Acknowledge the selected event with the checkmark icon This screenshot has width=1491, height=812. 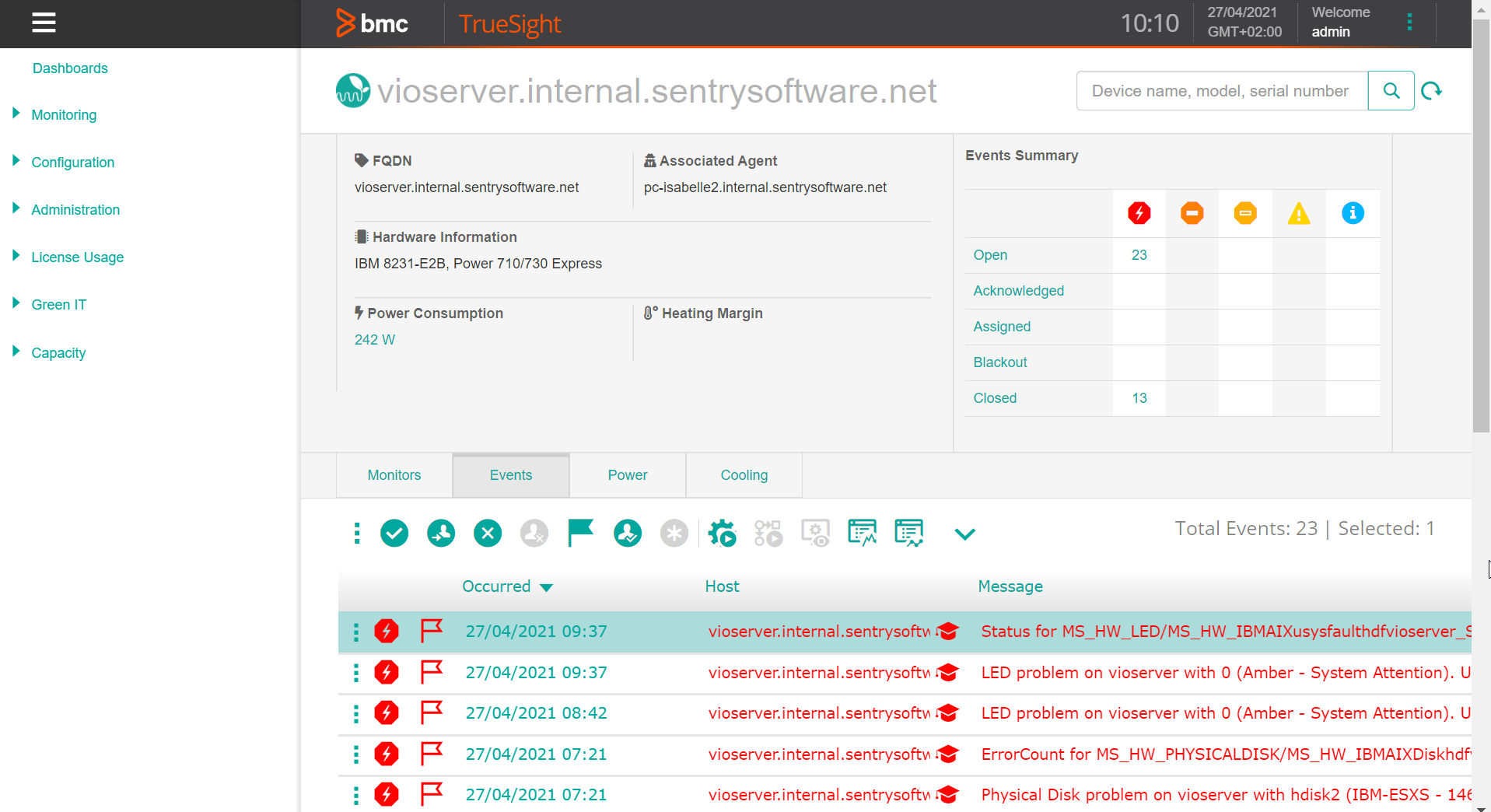point(394,533)
